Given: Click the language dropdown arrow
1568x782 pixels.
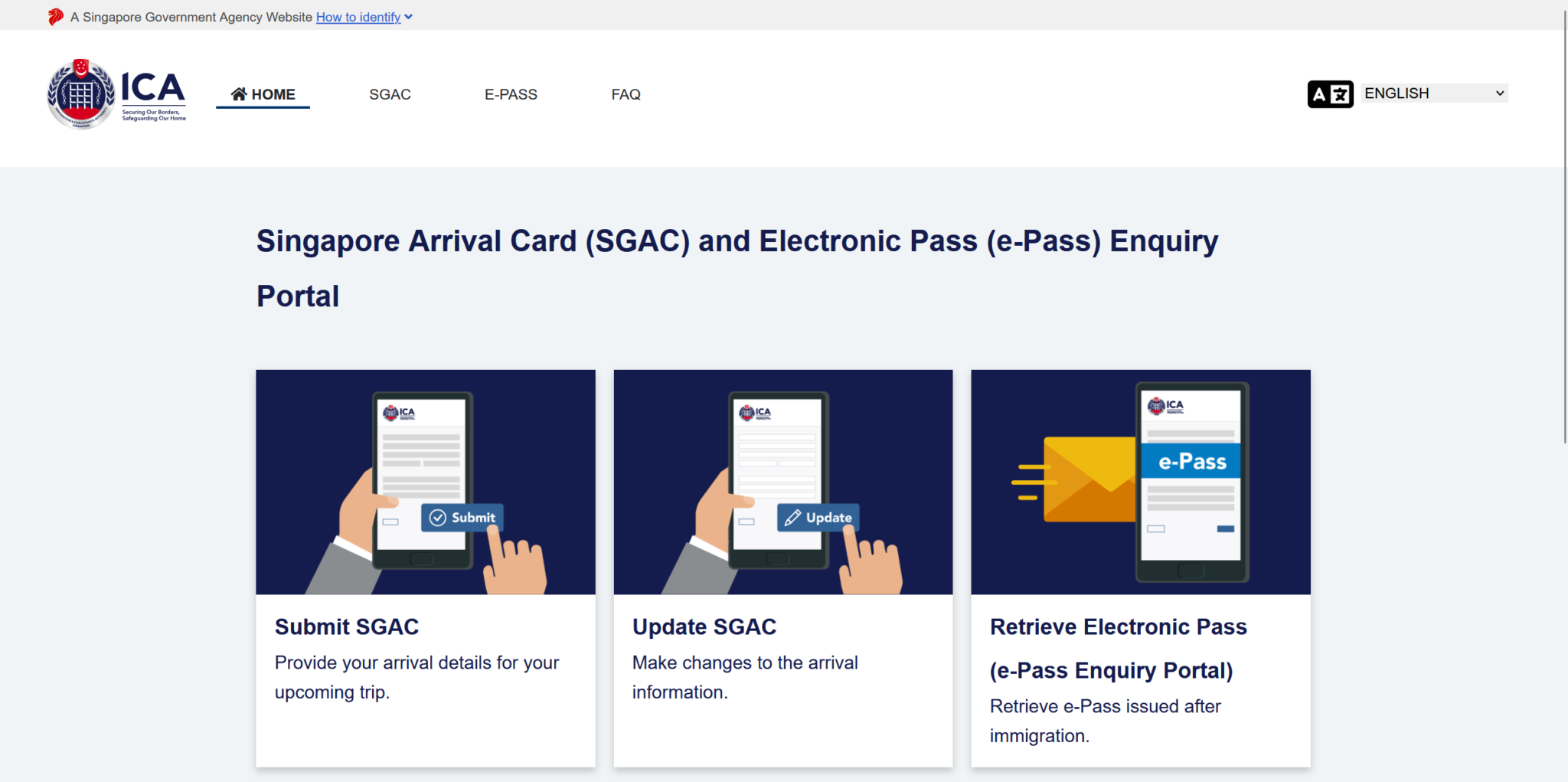Looking at the screenshot, I should click(x=1500, y=93).
